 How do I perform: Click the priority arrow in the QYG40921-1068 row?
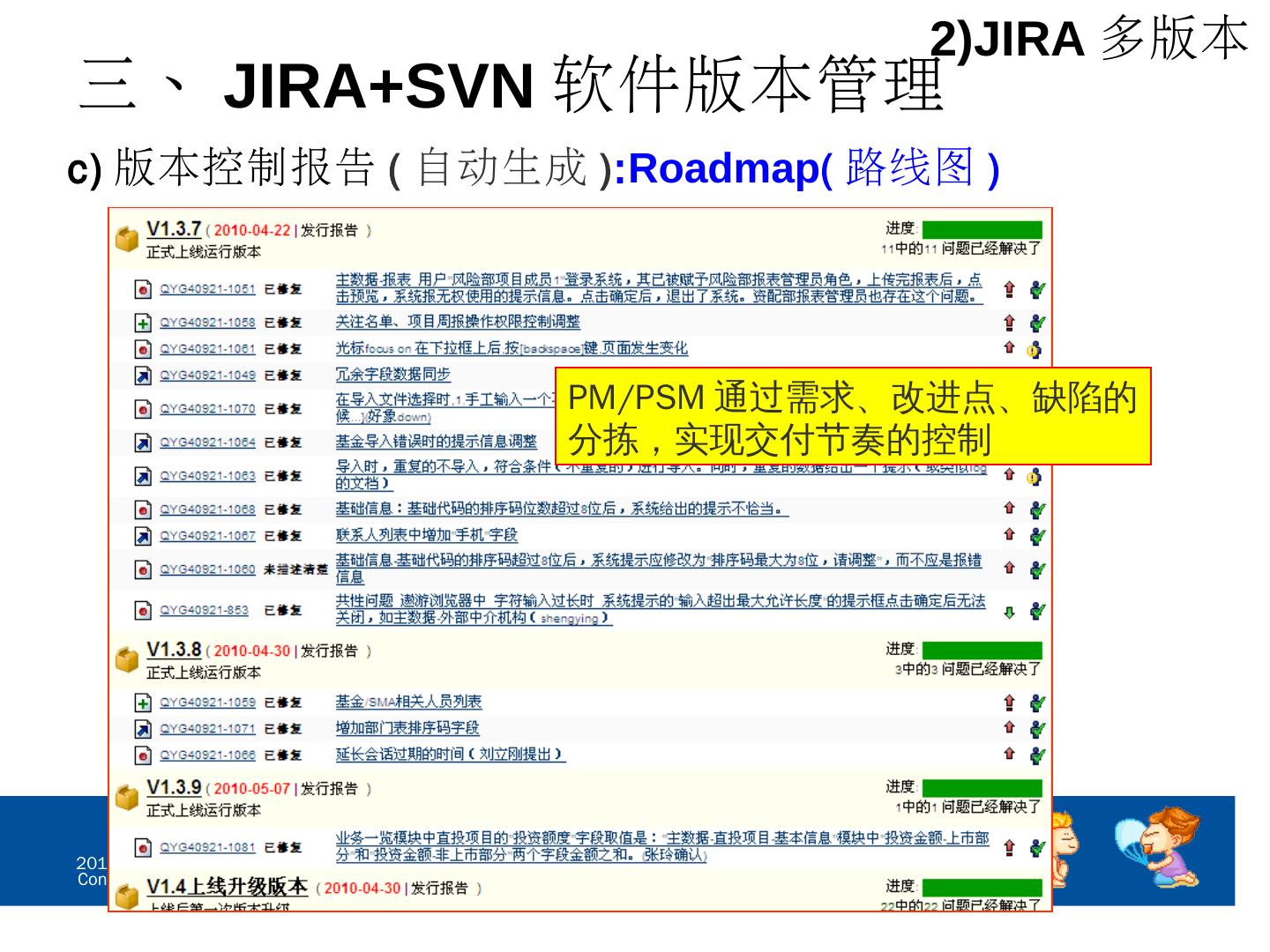1010,509
